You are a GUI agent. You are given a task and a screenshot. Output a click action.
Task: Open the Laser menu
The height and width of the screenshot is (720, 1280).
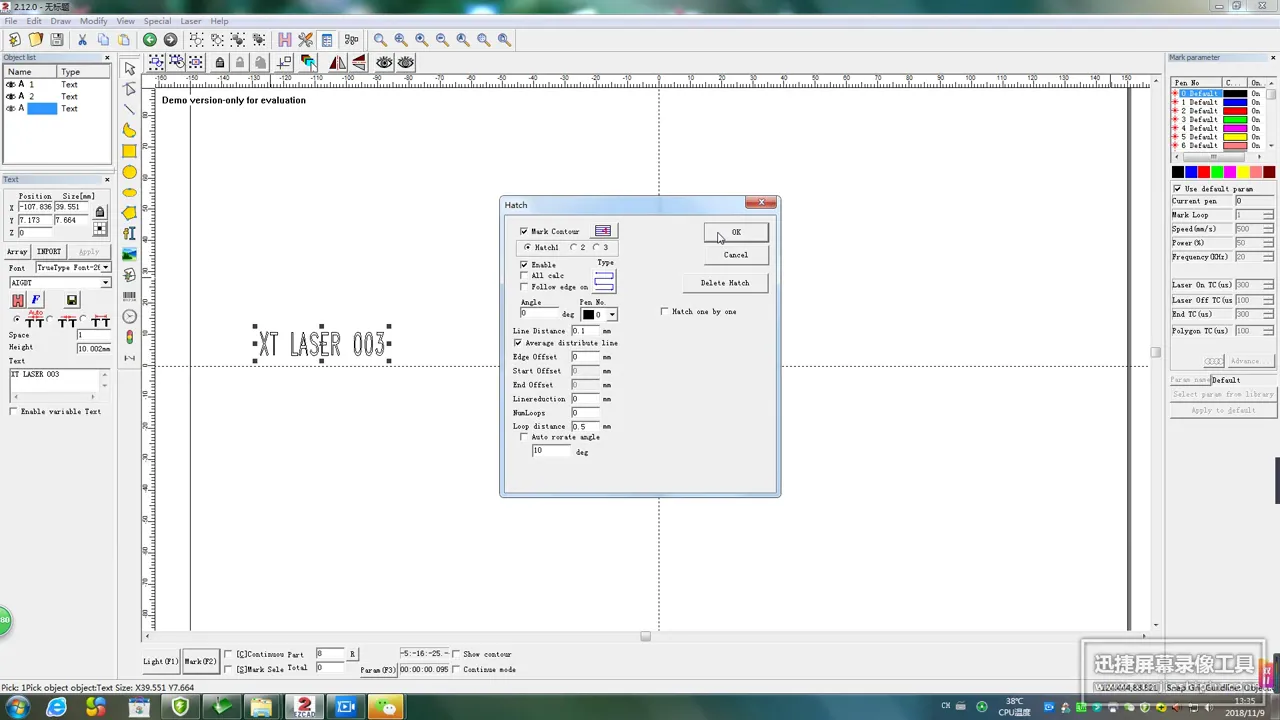pos(190,21)
